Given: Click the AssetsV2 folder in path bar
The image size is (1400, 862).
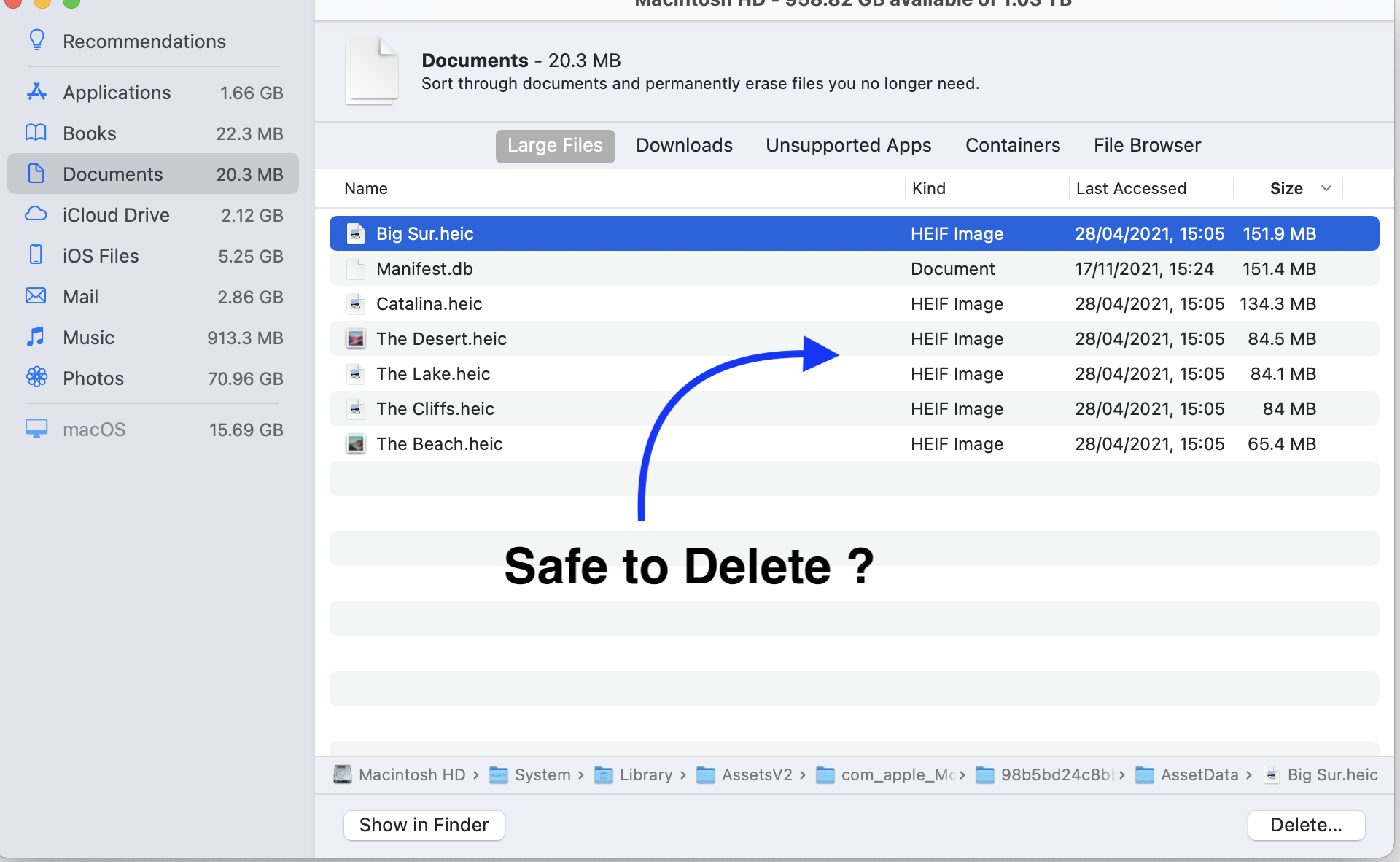Looking at the screenshot, I should (756, 774).
